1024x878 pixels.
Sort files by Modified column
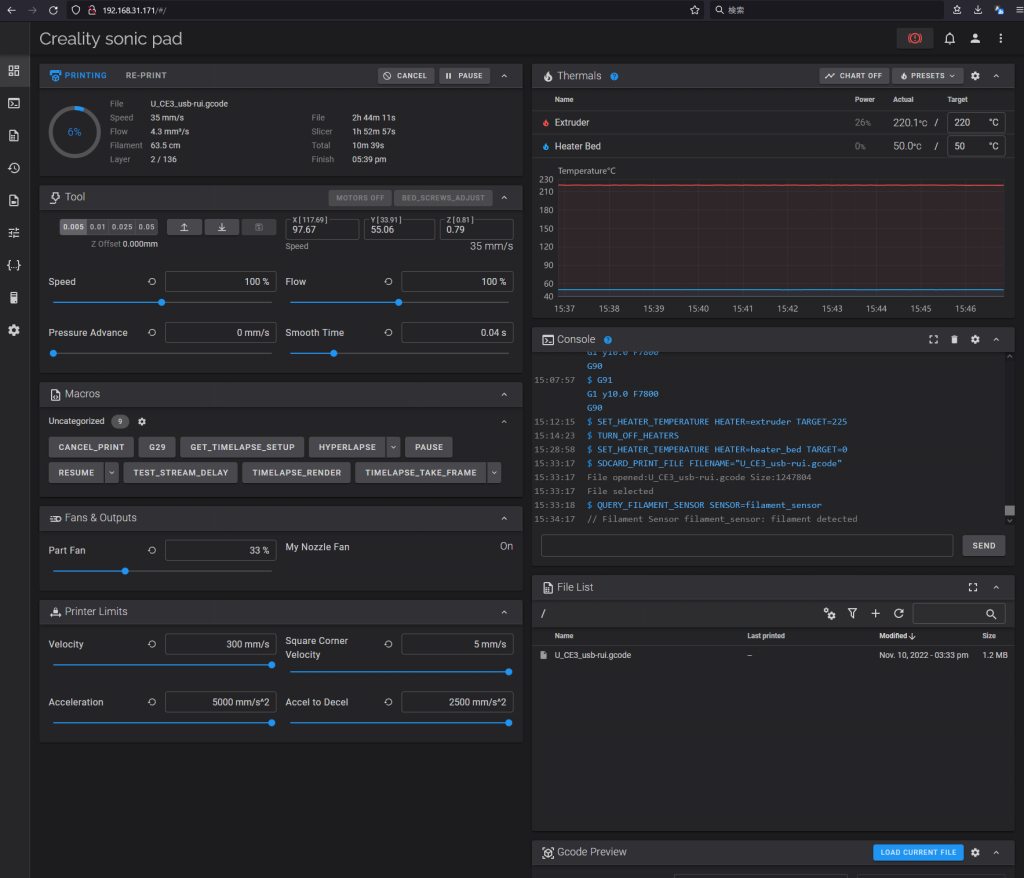[897, 636]
